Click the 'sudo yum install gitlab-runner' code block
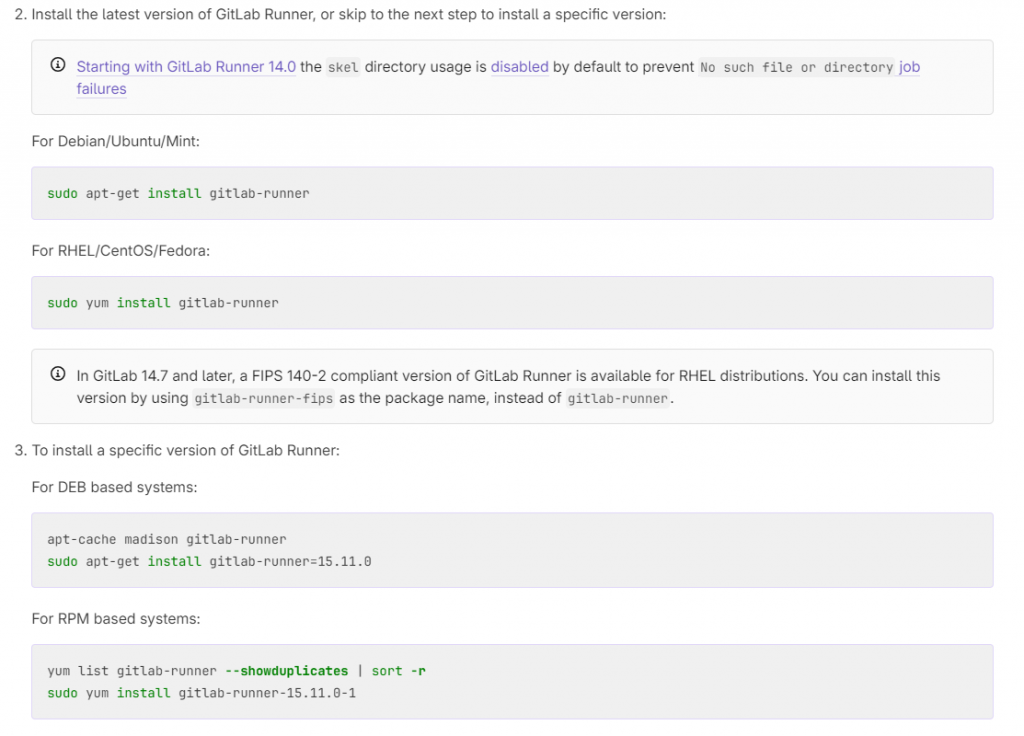 point(163,302)
